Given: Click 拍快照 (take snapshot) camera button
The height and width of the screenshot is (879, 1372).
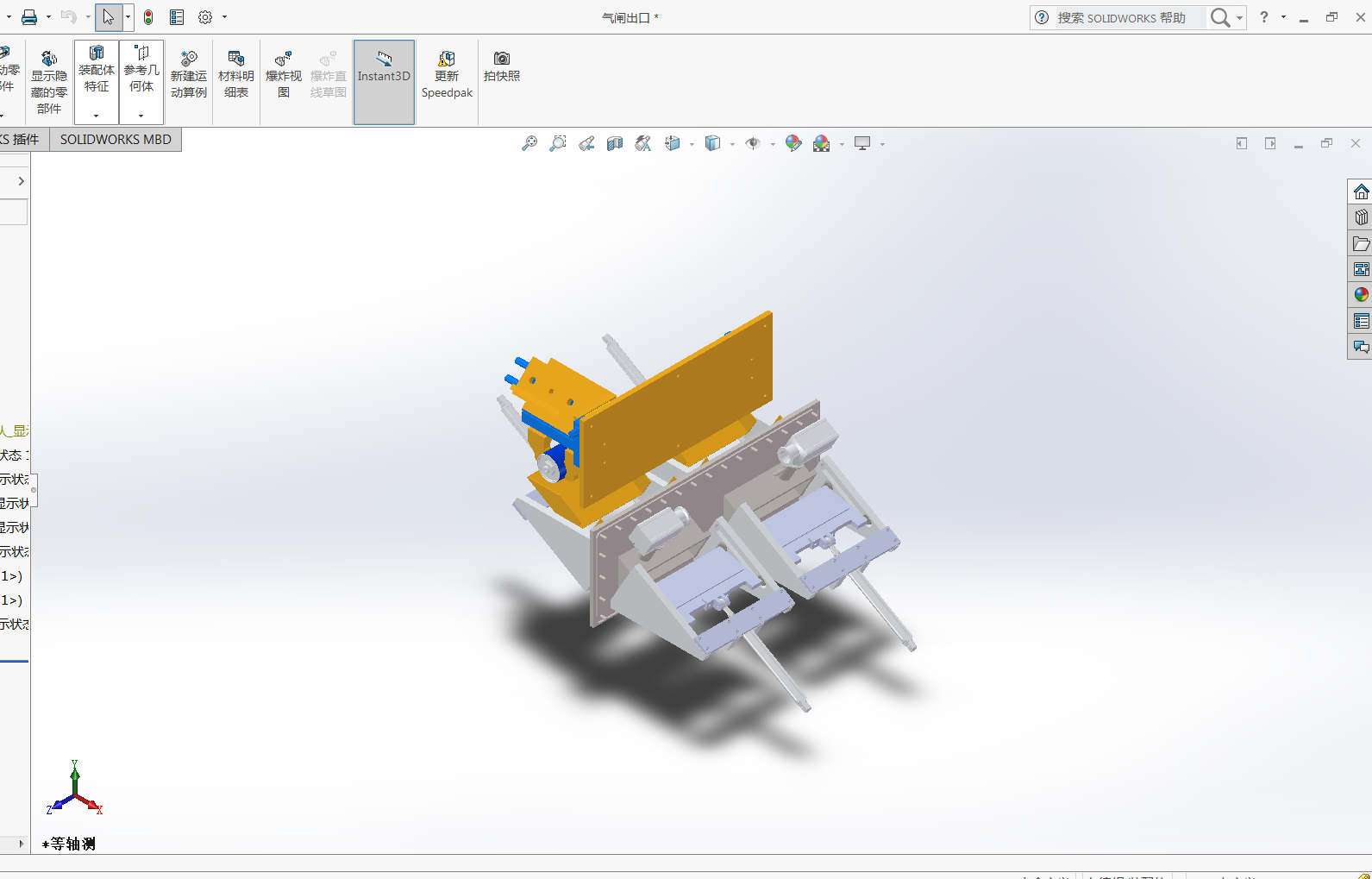Looking at the screenshot, I should (502, 66).
